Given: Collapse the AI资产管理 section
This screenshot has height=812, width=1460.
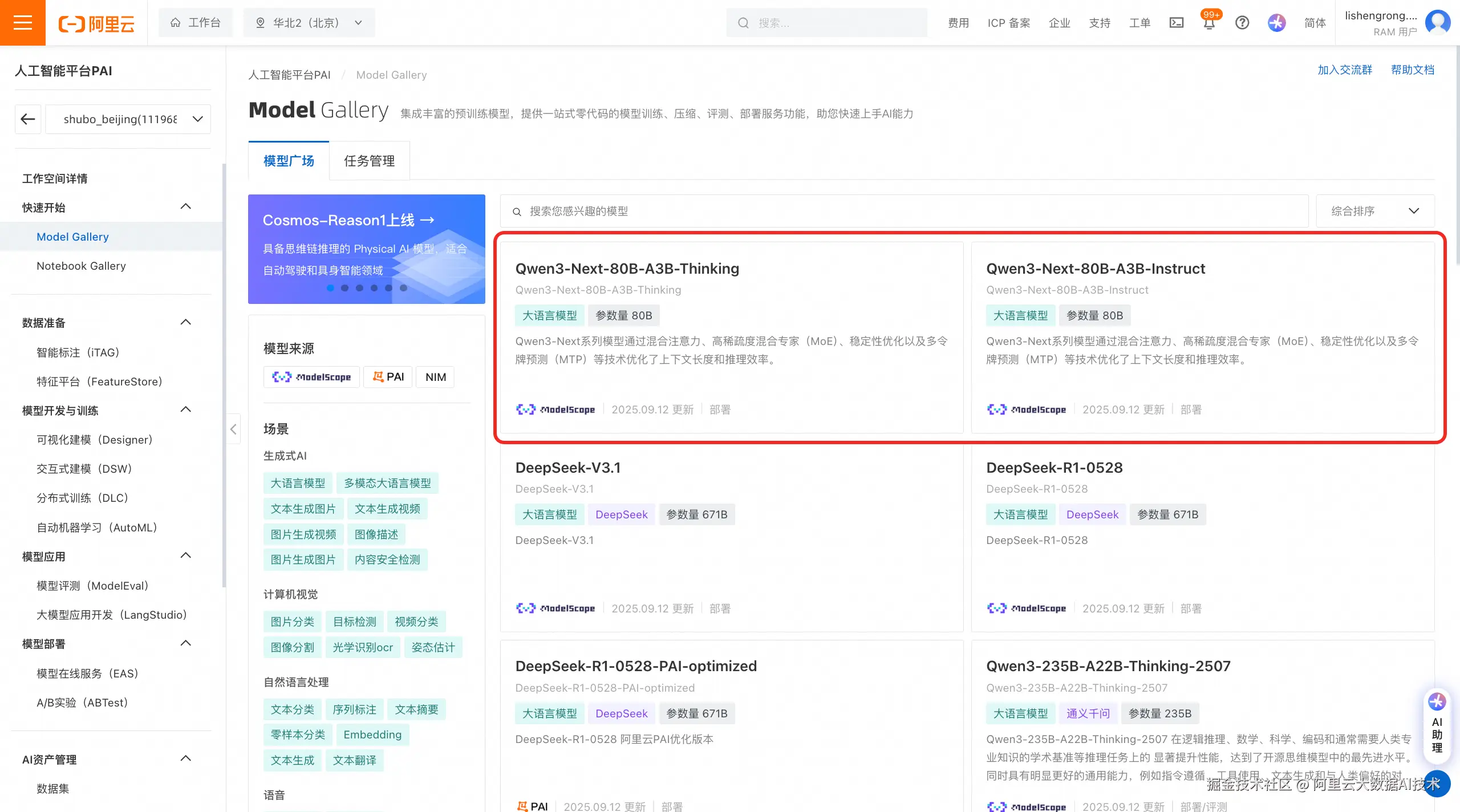Looking at the screenshot, I should (186, 758).
